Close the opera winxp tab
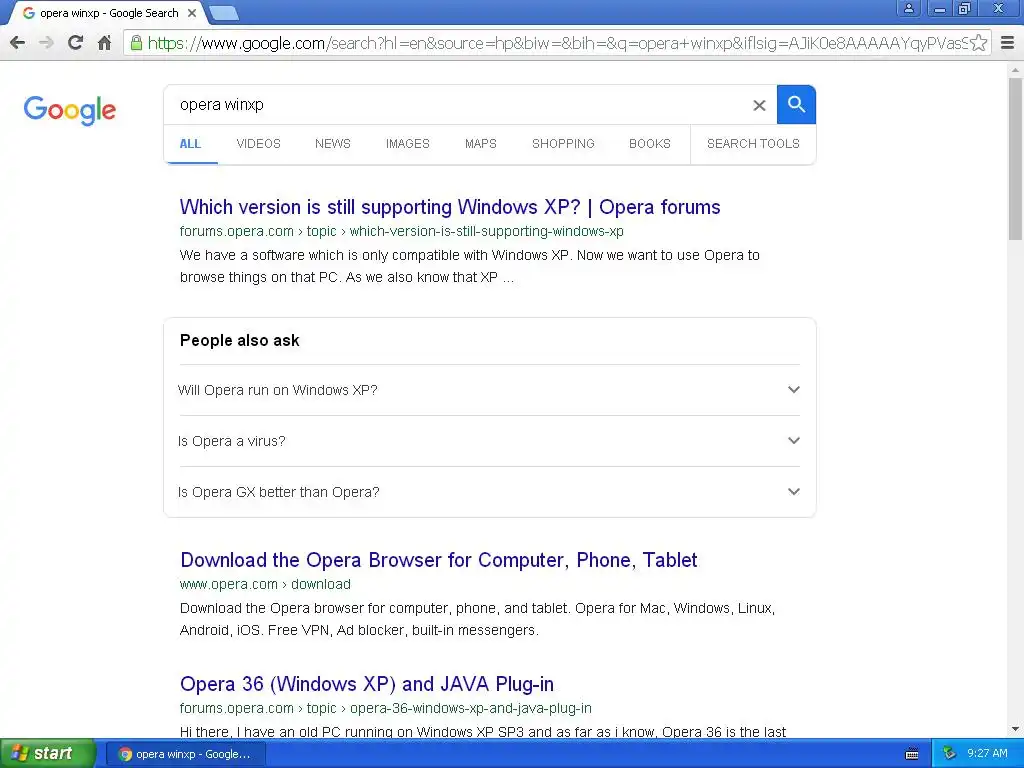The image size is (1024, 768). [192, 13]
